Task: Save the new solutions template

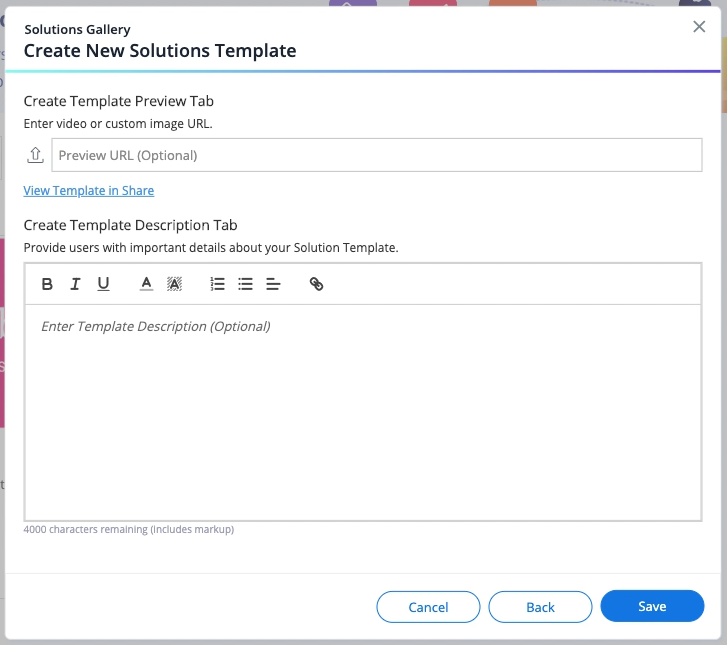Action: coord(652,607)
